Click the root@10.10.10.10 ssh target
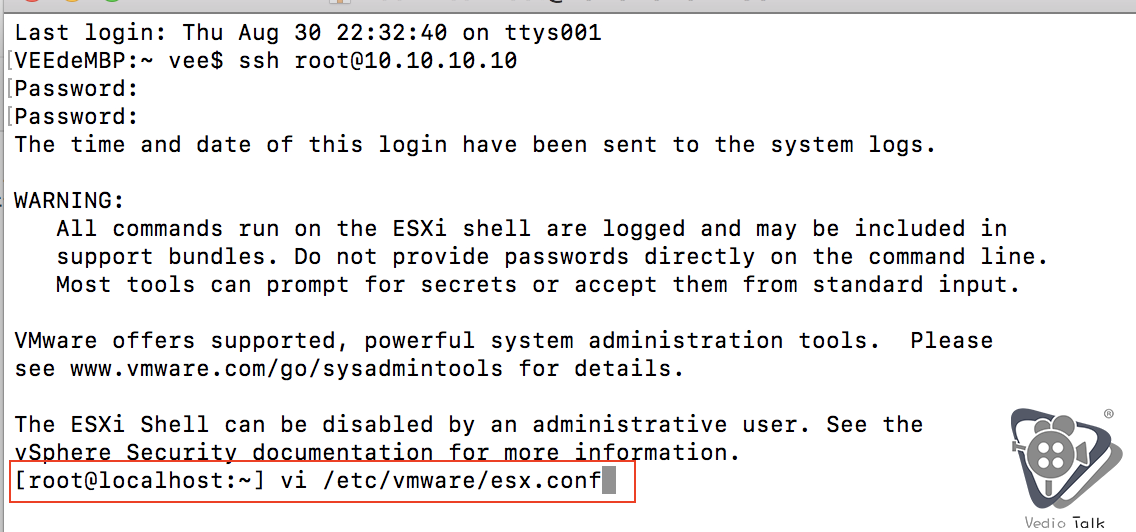The width and height of the screenshot is (1136, 532). 405,61
